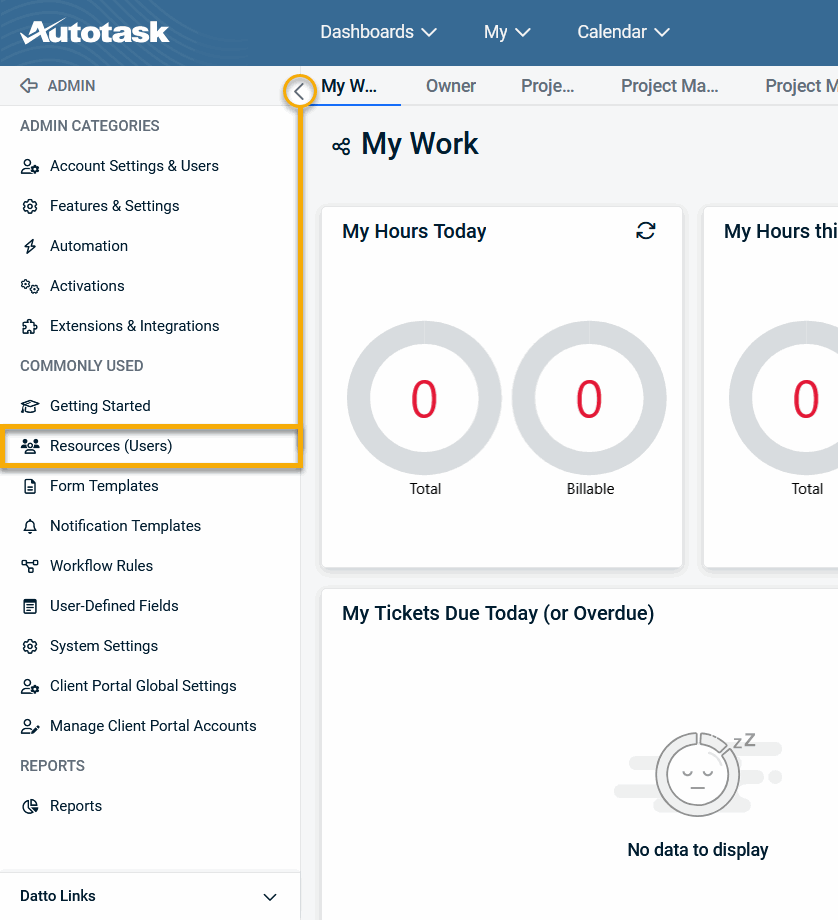Click the Extensions & Integrations puzzle icon

(30, 326)
